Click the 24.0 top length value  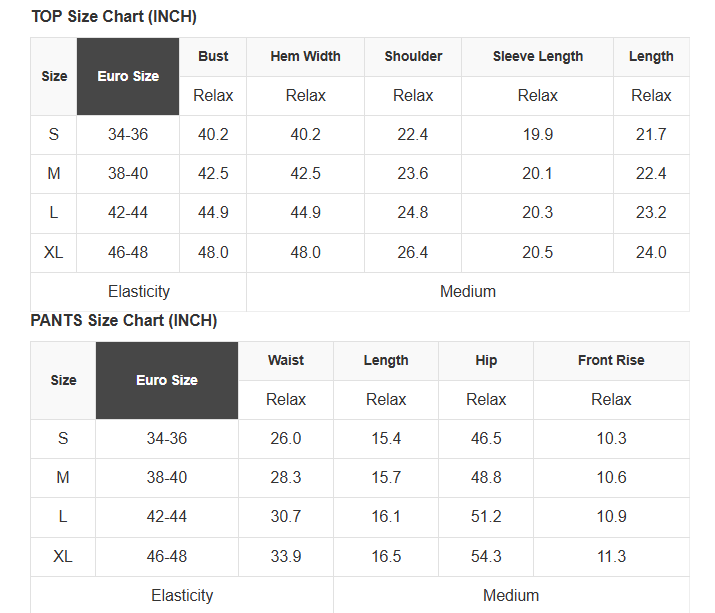[651, 252]
